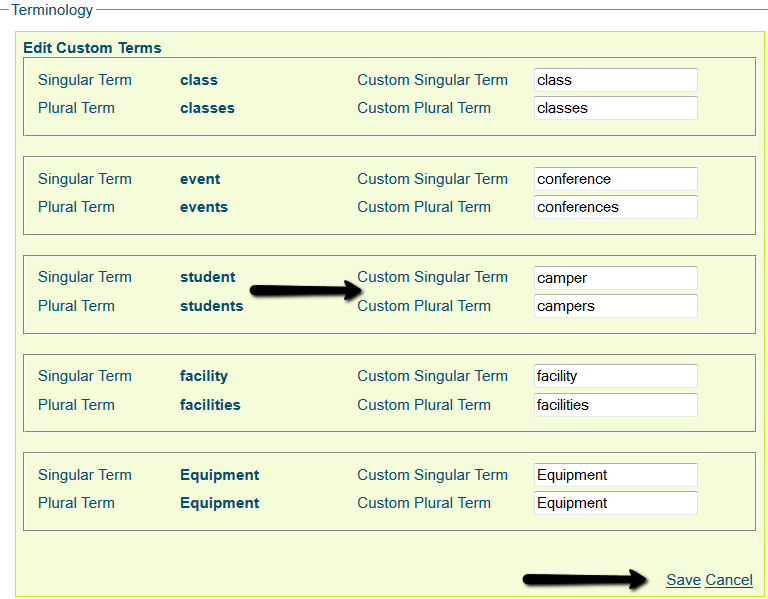Click the Custom Plural Term field containing 'classes'
Viewport: 768px width, 599px height.
(x=615, y=108)
